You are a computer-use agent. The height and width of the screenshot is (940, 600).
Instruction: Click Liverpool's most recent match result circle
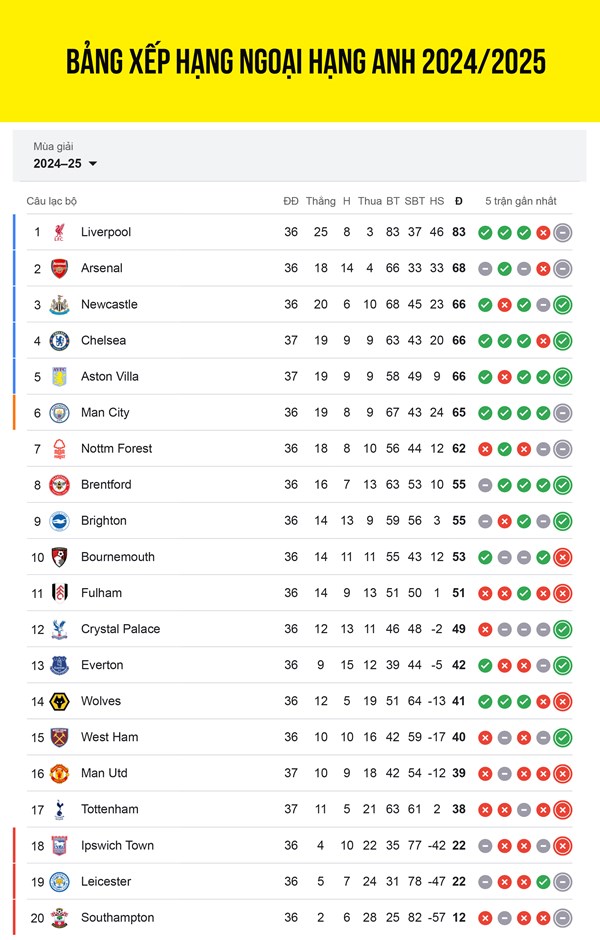pyautogui.click(x=563, y=232)
